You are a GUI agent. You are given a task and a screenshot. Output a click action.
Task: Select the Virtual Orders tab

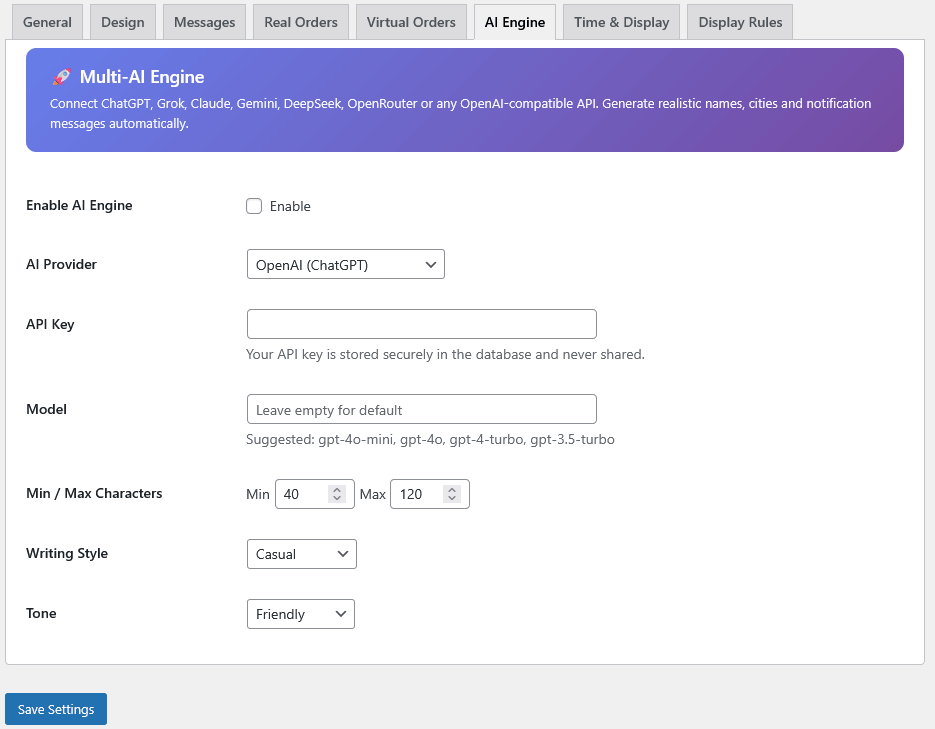pos(411,22)
